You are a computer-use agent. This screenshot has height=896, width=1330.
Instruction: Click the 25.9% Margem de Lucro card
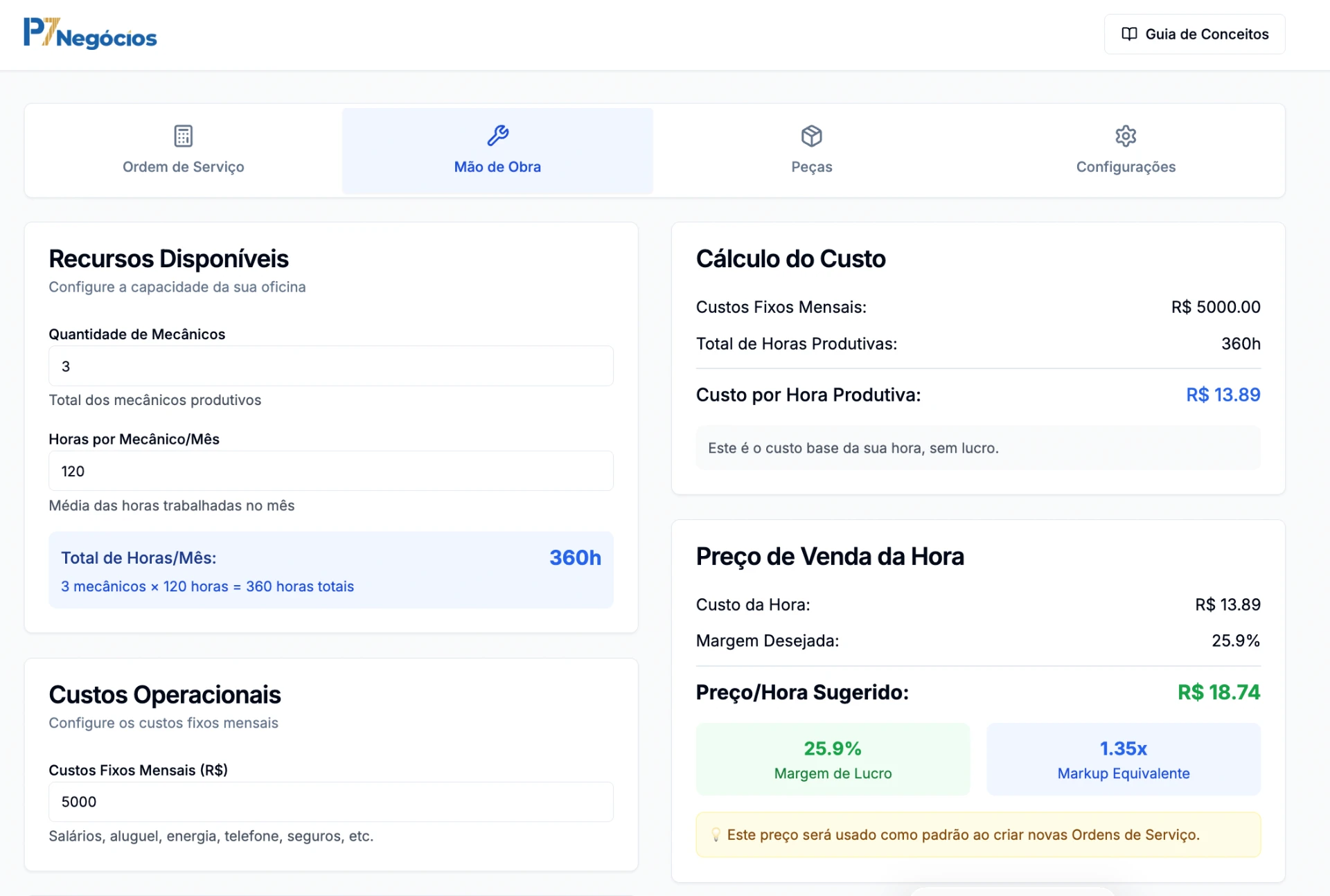[833, 759]
